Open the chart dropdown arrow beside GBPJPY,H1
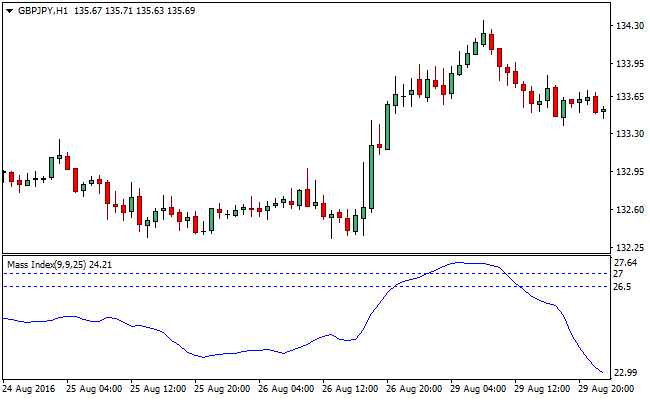This screenshot has width=650, height=400. tap(7, 10)
